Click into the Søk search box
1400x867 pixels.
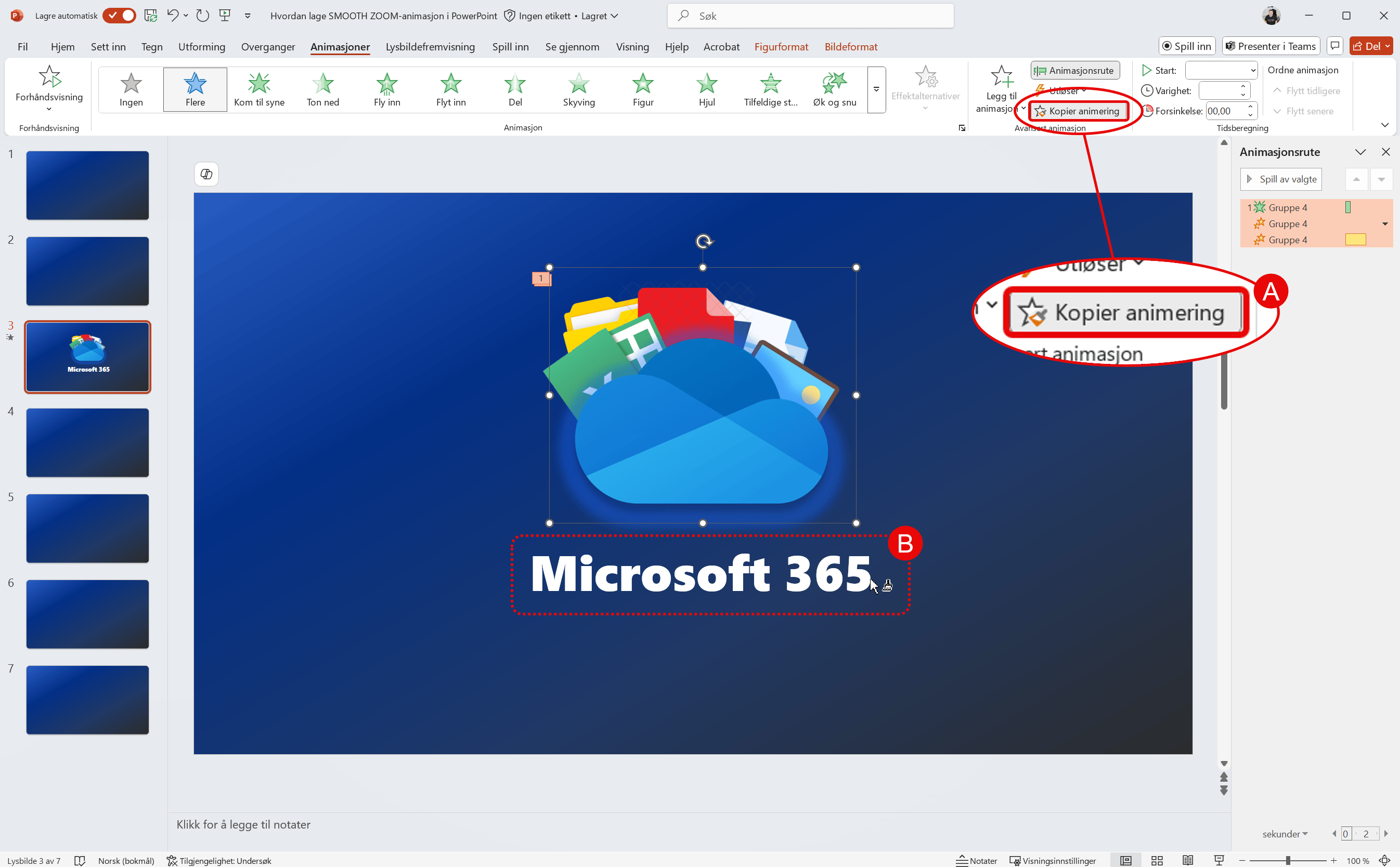click(810, 16)
